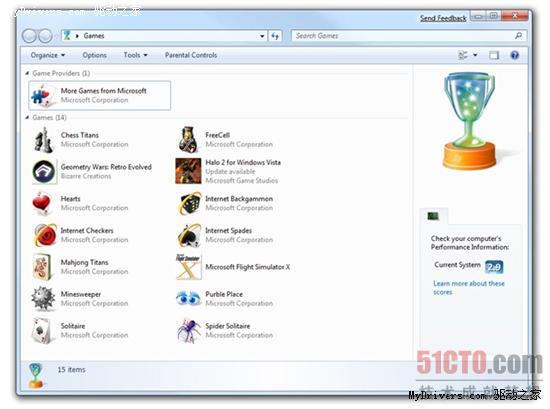Click the Internet Backgammon title text
The image size is (550, 409).
point(239,199)
